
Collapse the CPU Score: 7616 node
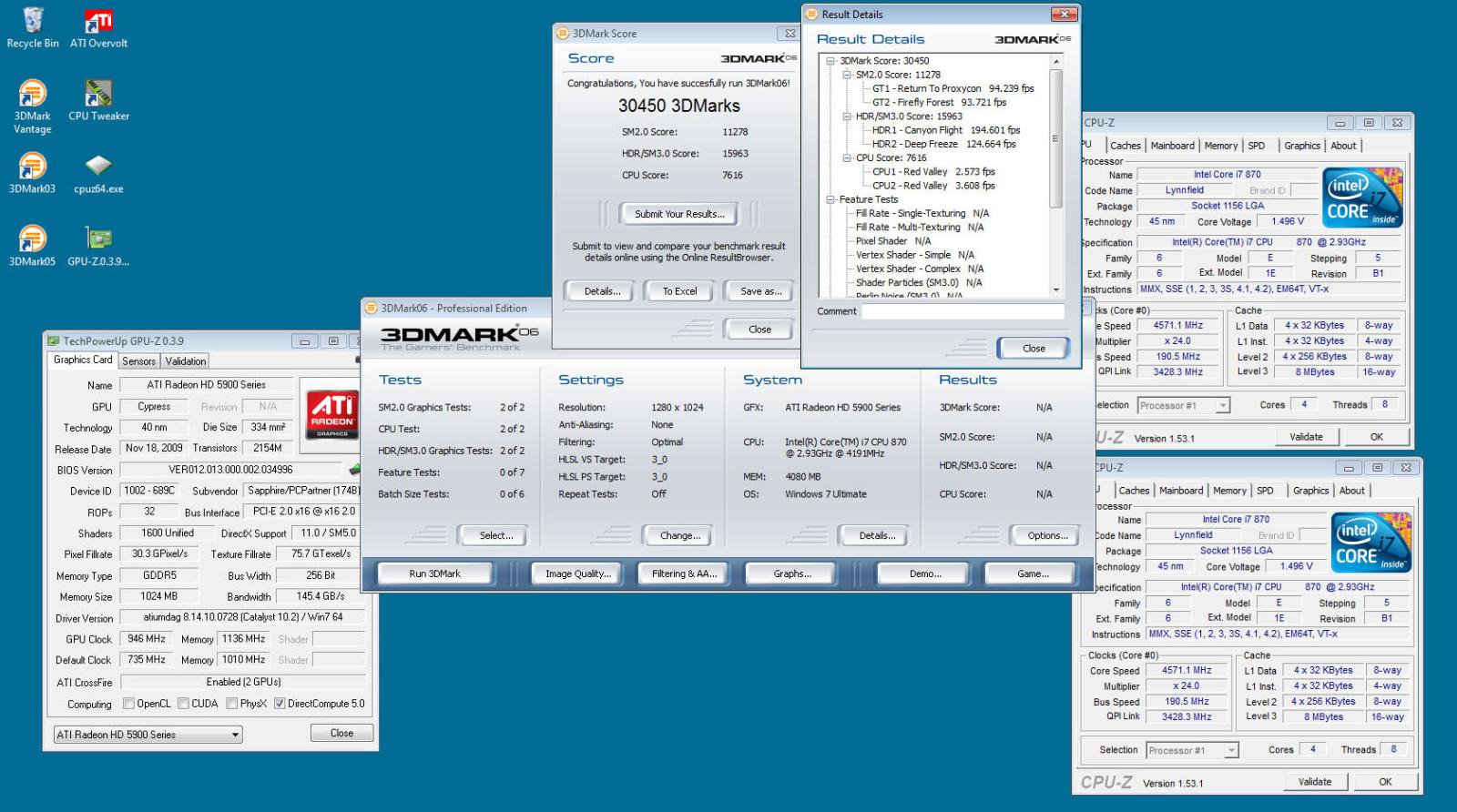pos(846,157)
